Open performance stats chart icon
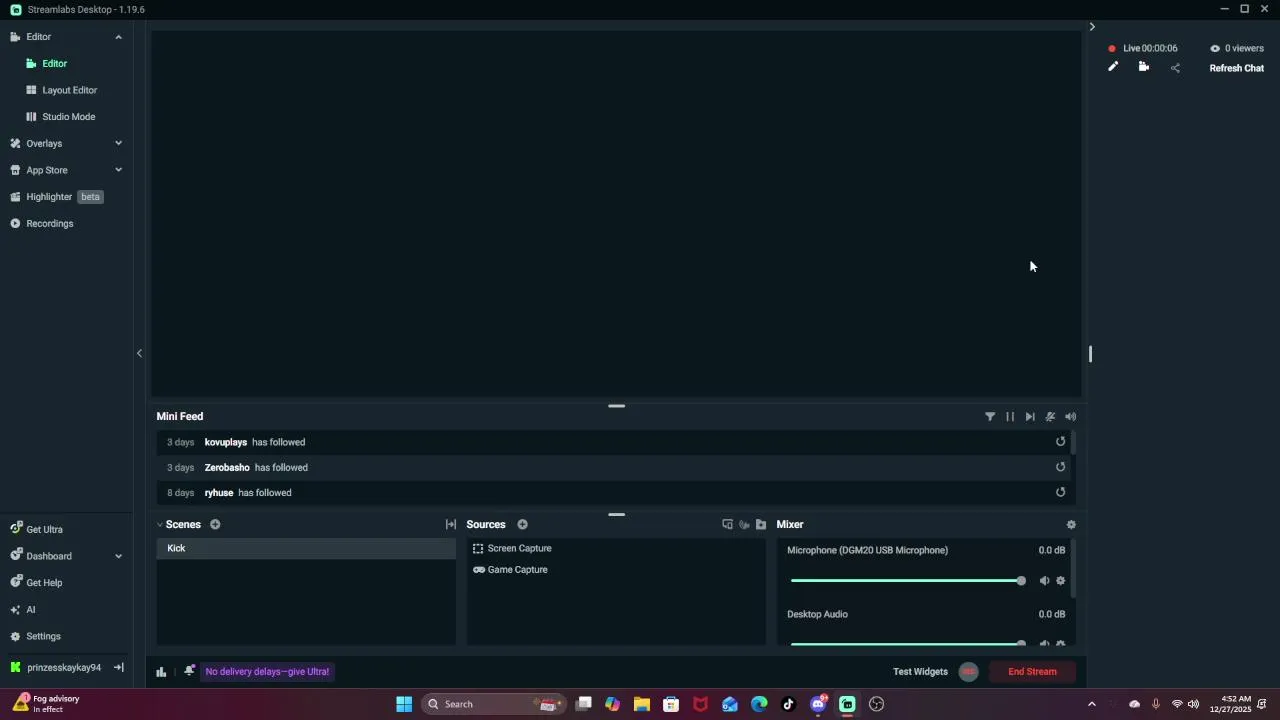1280x720 pixels. pos(161,672)
